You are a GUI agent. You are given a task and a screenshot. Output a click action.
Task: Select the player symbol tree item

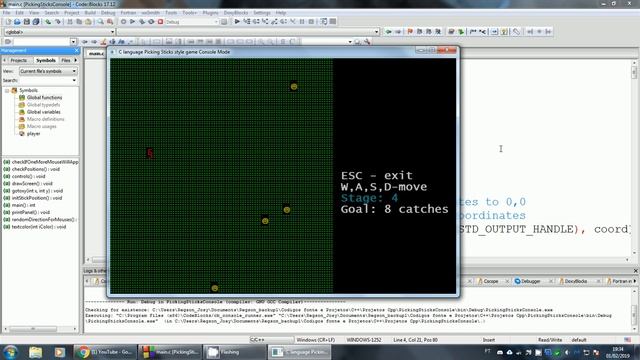pyautogui.click(x=33, y=133)
